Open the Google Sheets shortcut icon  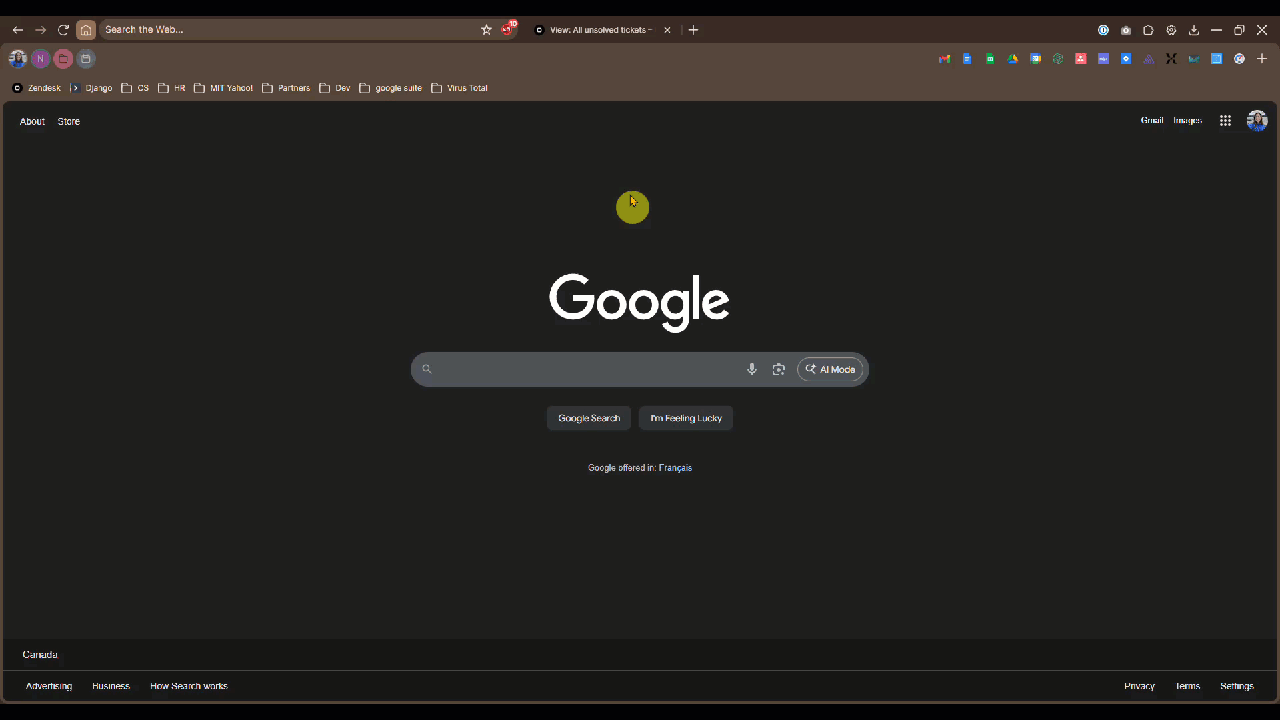point(990,59)
